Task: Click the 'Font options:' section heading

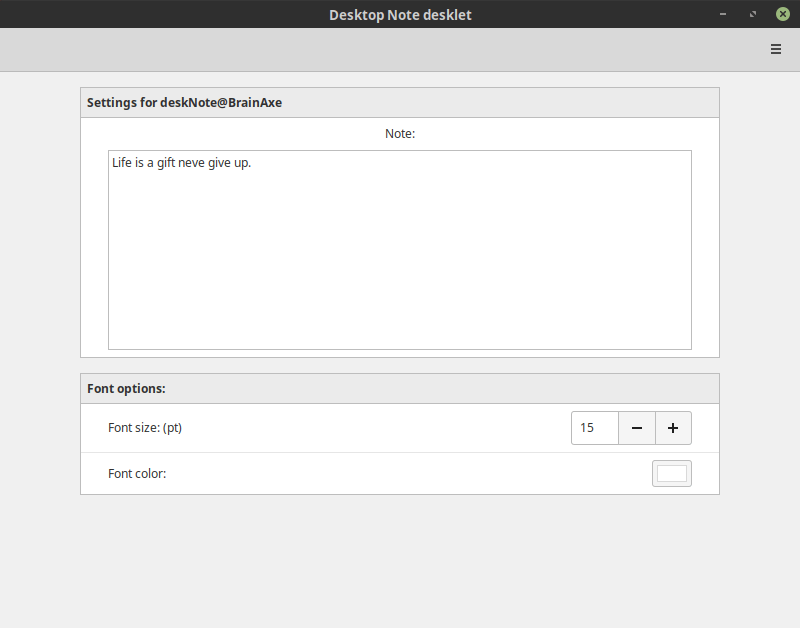Action: (126, 389)
